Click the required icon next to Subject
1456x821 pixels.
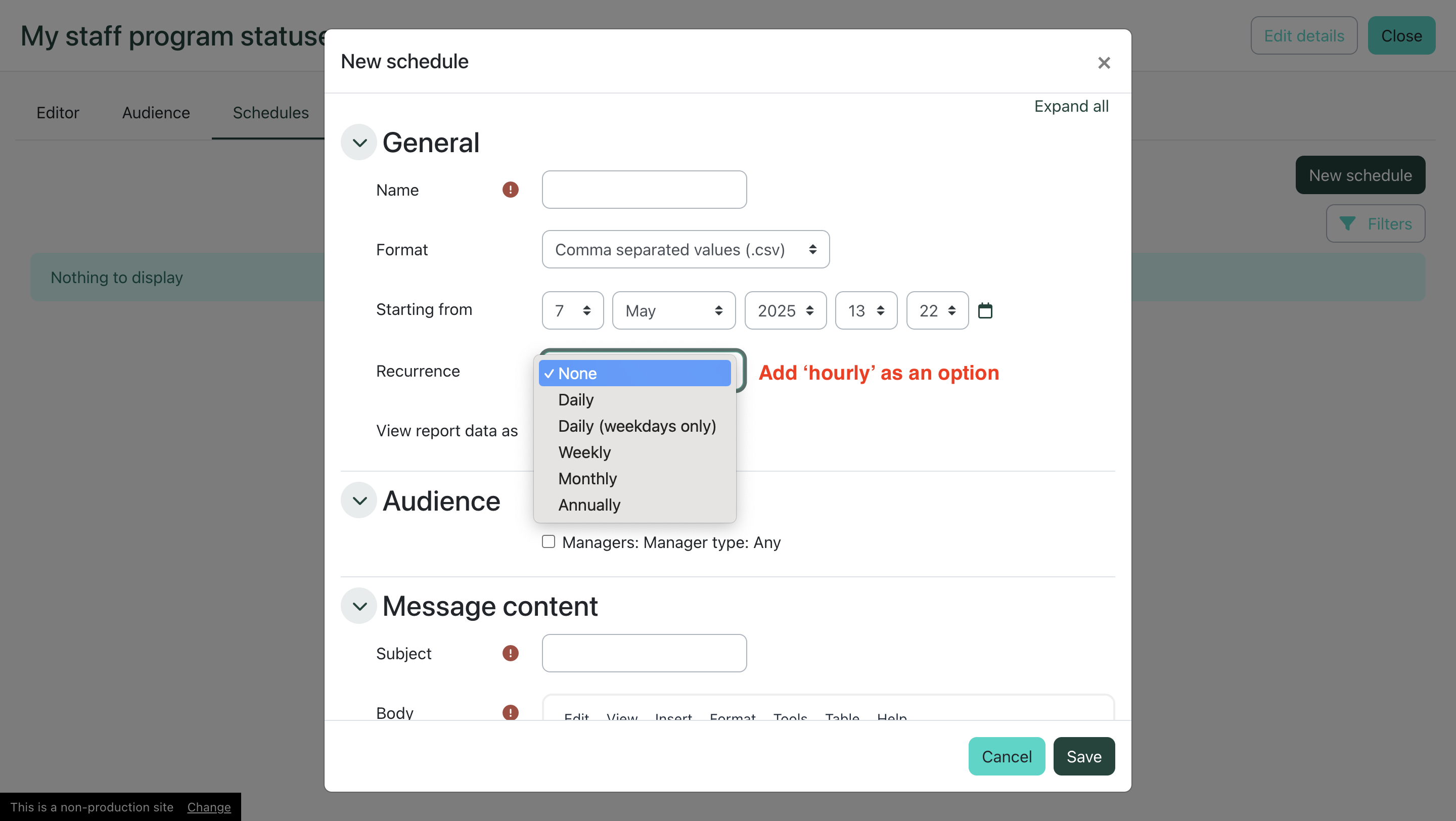tap(510, 653)
